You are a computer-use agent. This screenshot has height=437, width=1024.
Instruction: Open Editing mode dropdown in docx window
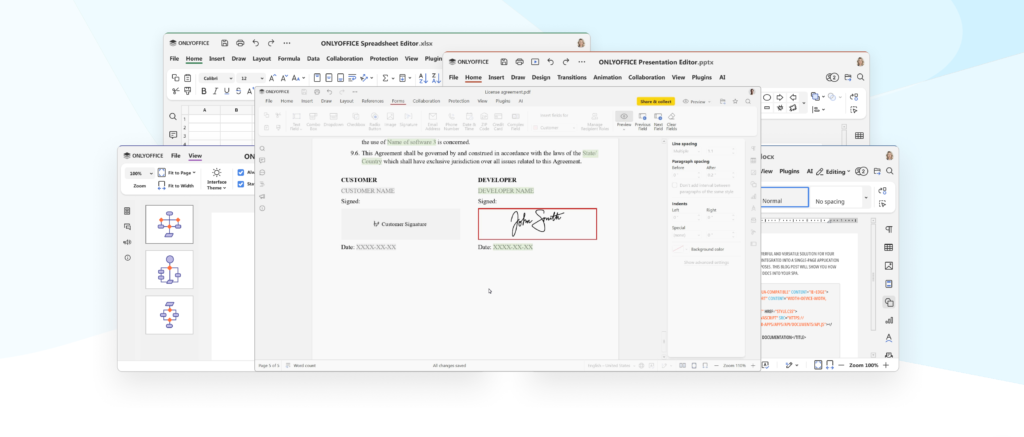pos(833,171)
